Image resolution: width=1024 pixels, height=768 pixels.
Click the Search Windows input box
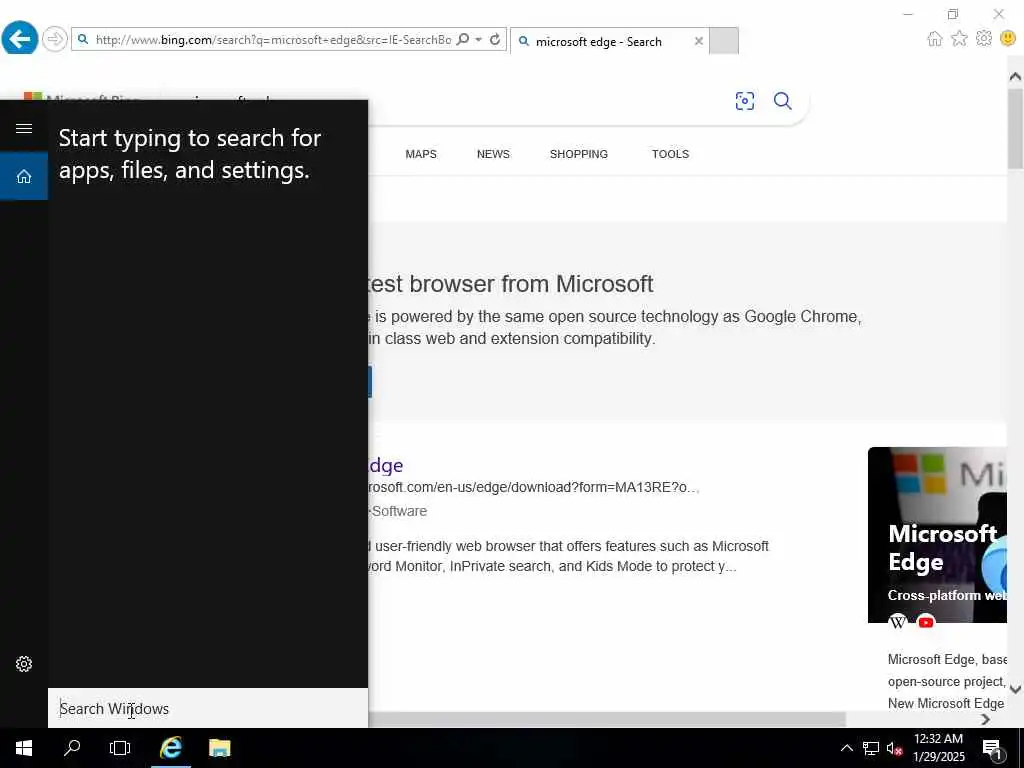pos(208,709)
